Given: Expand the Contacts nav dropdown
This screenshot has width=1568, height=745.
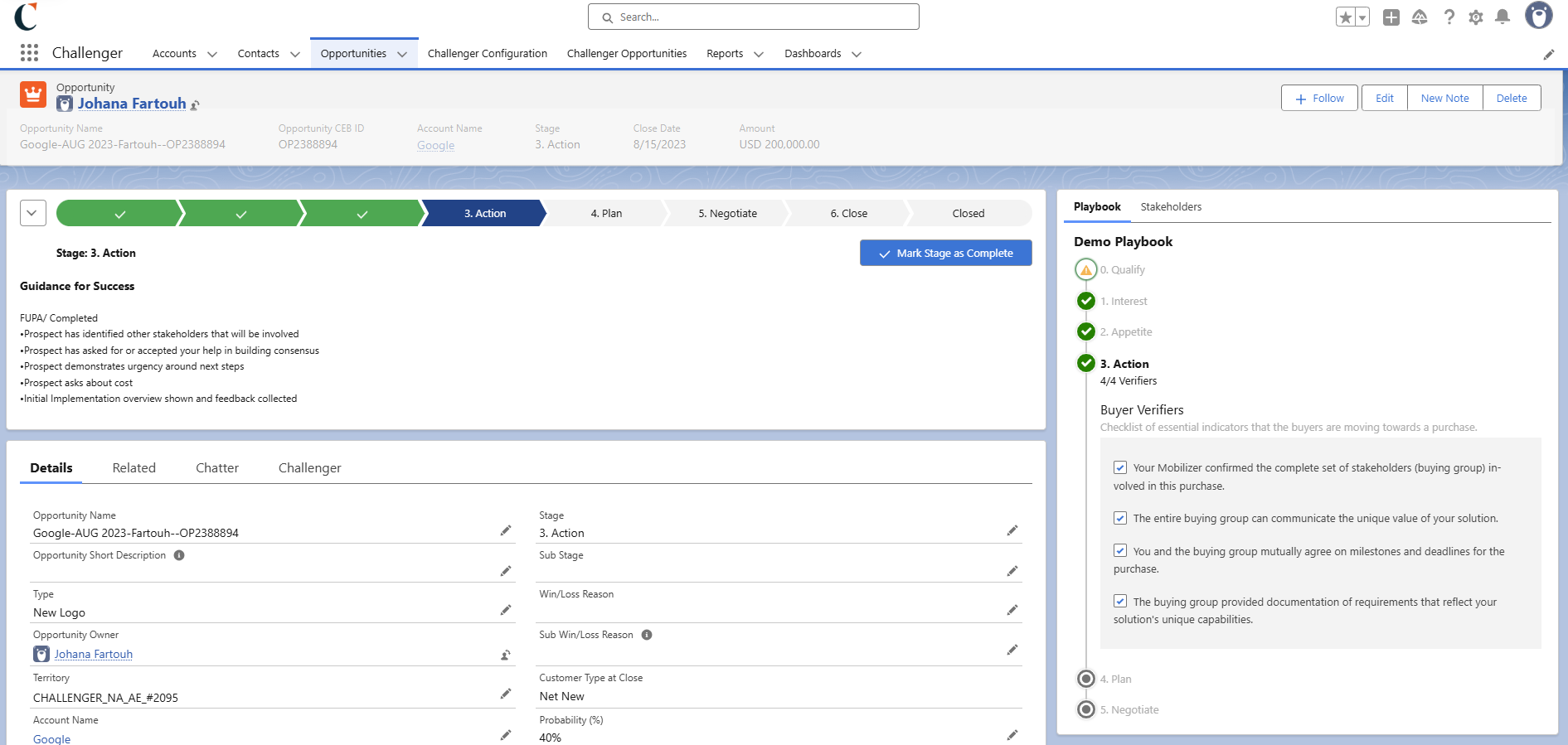Looking at the screenshot, I should (x=294, y=54).
